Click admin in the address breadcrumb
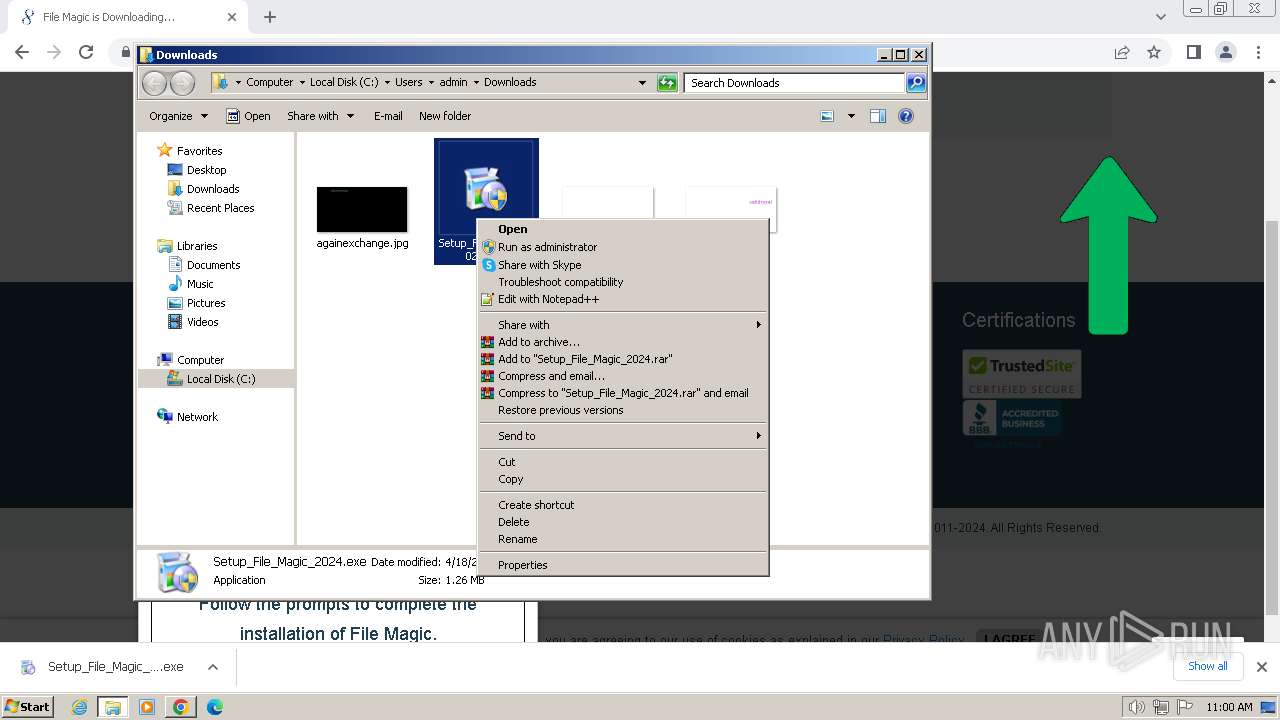Viewport: 1280px width, 720px height. coord(453,82)
